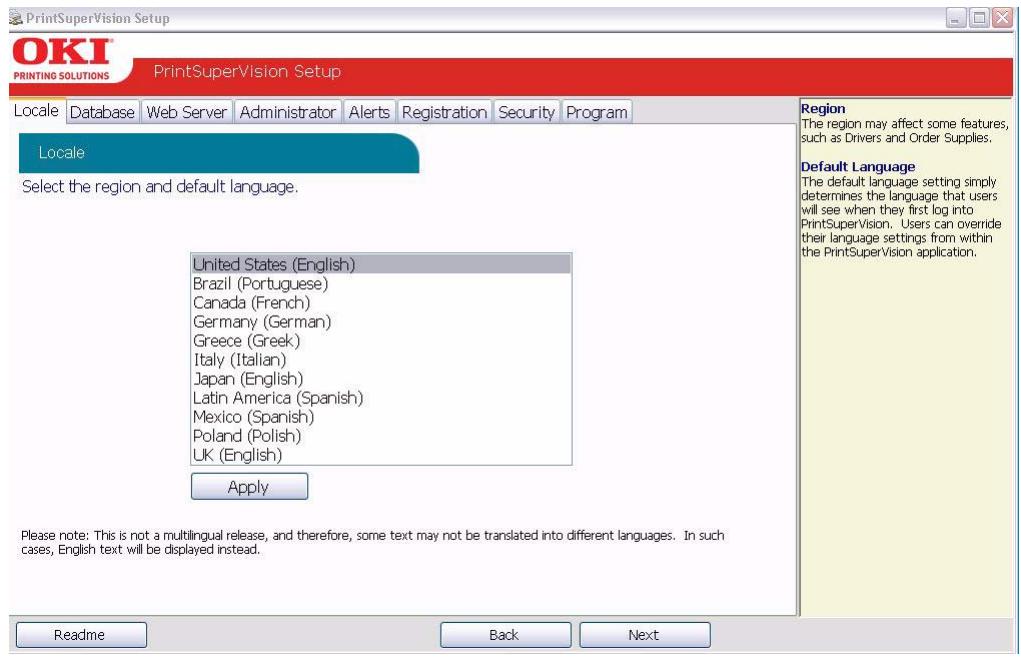Select Japan (English) locale
Viewport: 1021px width, 659px height.
click(381, 378)
